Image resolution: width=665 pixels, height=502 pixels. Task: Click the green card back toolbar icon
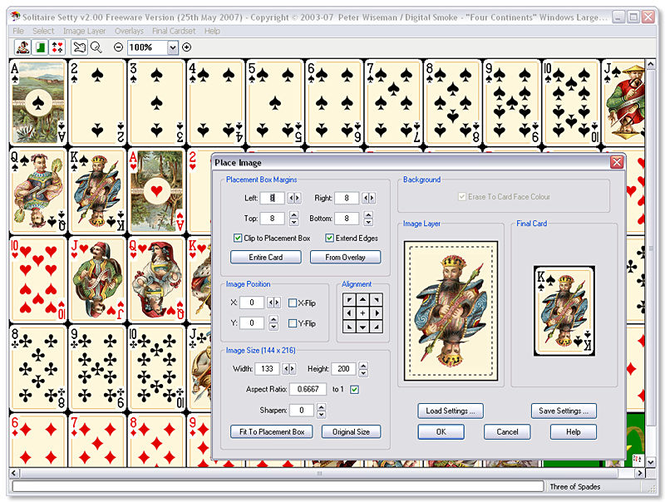pyautogui.click(x=39, y=47)
